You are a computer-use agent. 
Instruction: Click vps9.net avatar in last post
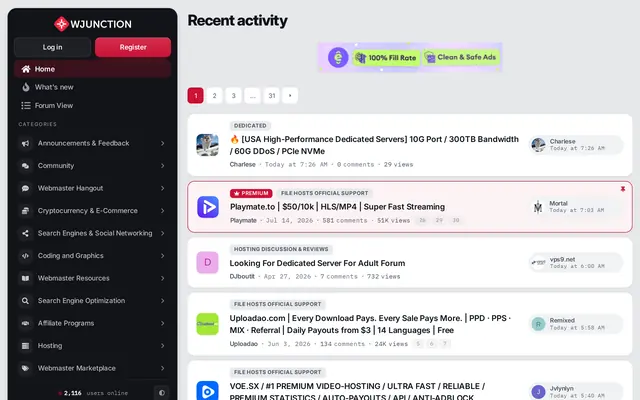[x=538, y=262]
